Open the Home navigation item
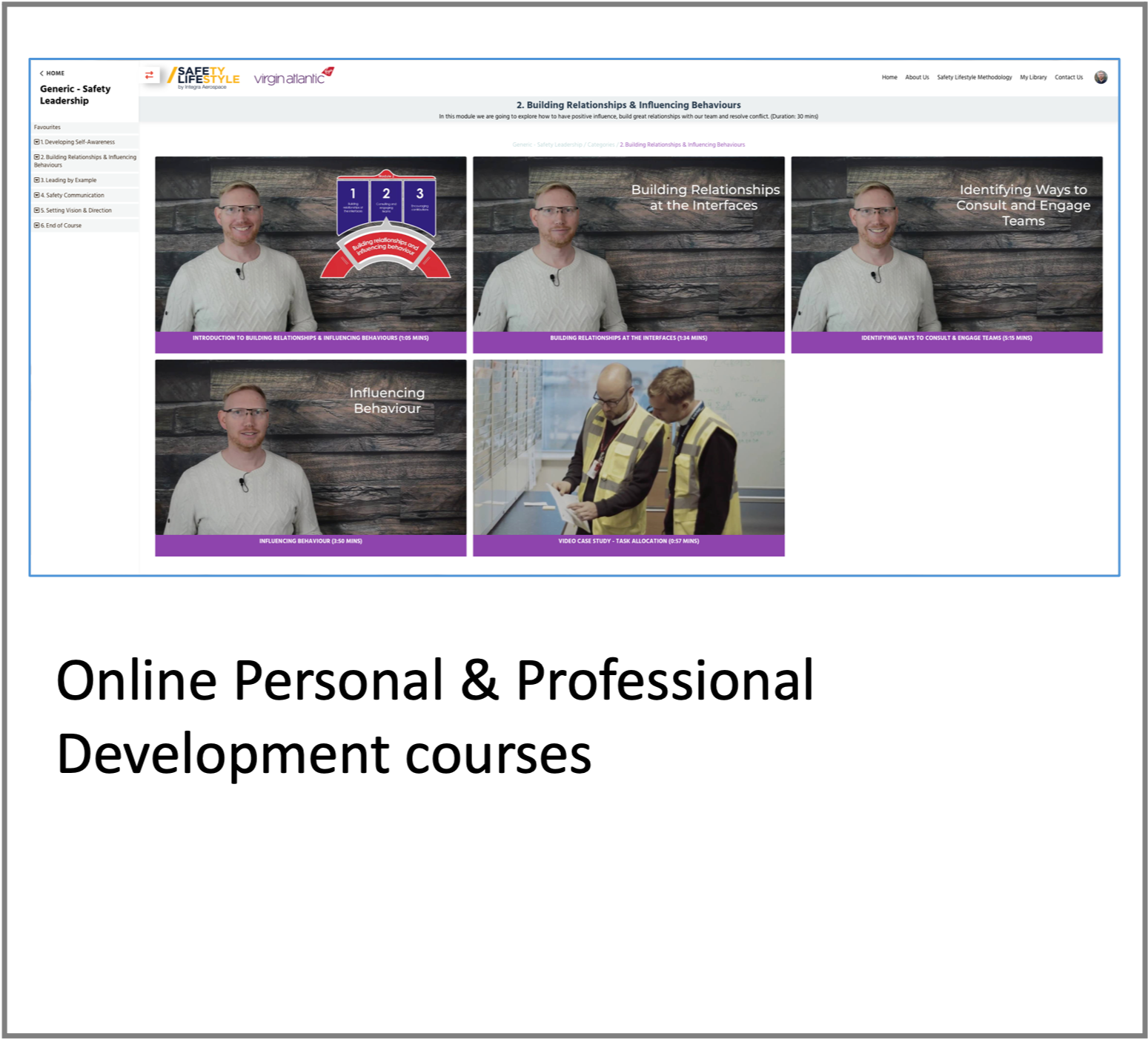Image resolution: width=1148 pixels, height=1039 pixels. pos(889,77)
